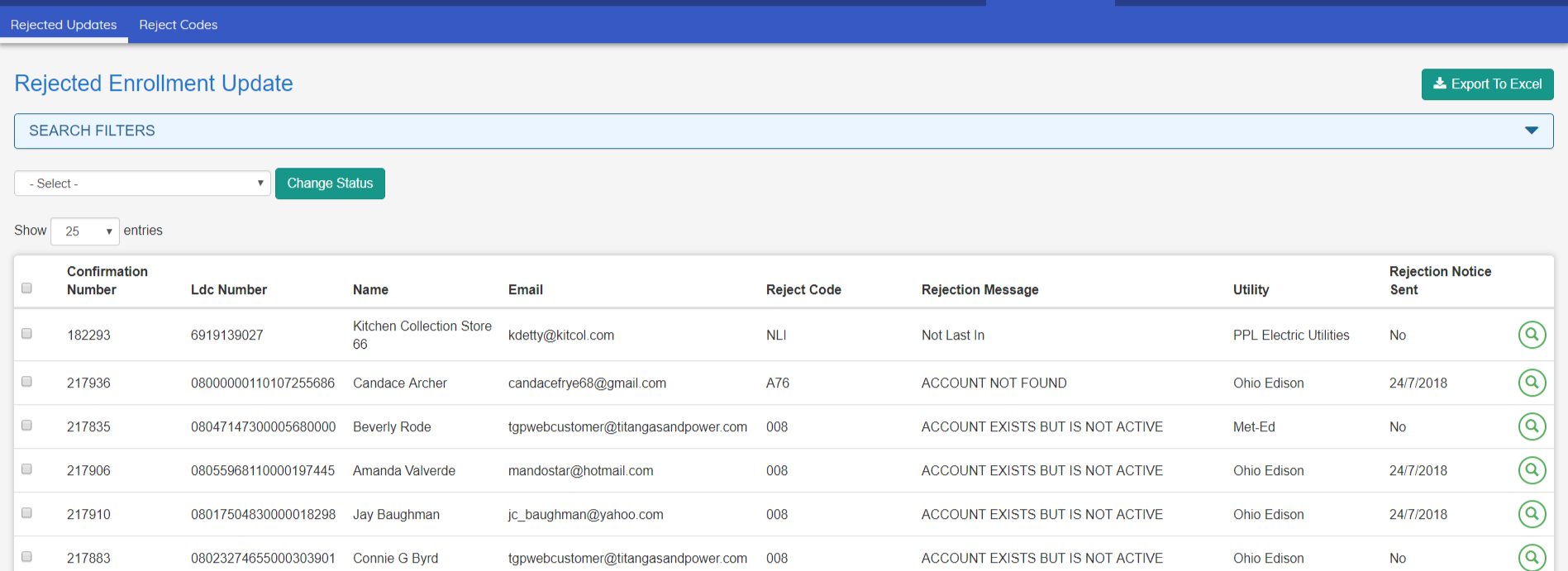Sort by Confirmation Number column header
Image resolution: width=1568 pixels, height=571 pixels.
[x=107, y=281]
